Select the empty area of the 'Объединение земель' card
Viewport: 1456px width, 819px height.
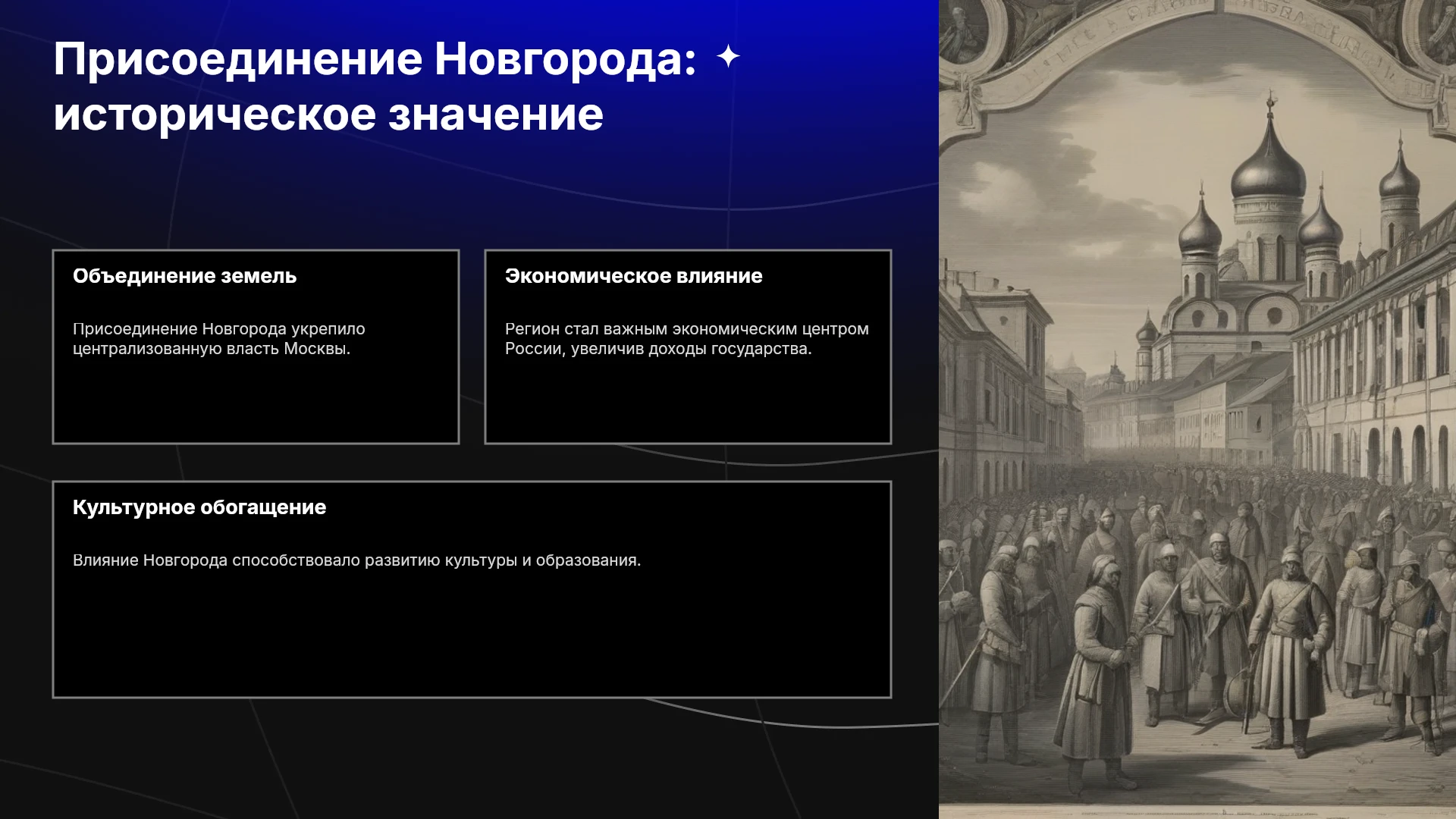[256, 400]
